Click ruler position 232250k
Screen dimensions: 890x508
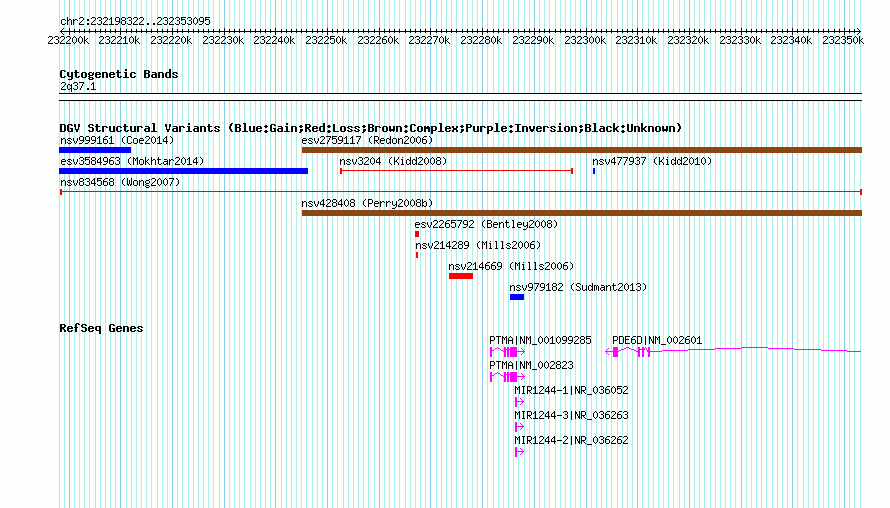click(x=326, y=40)
